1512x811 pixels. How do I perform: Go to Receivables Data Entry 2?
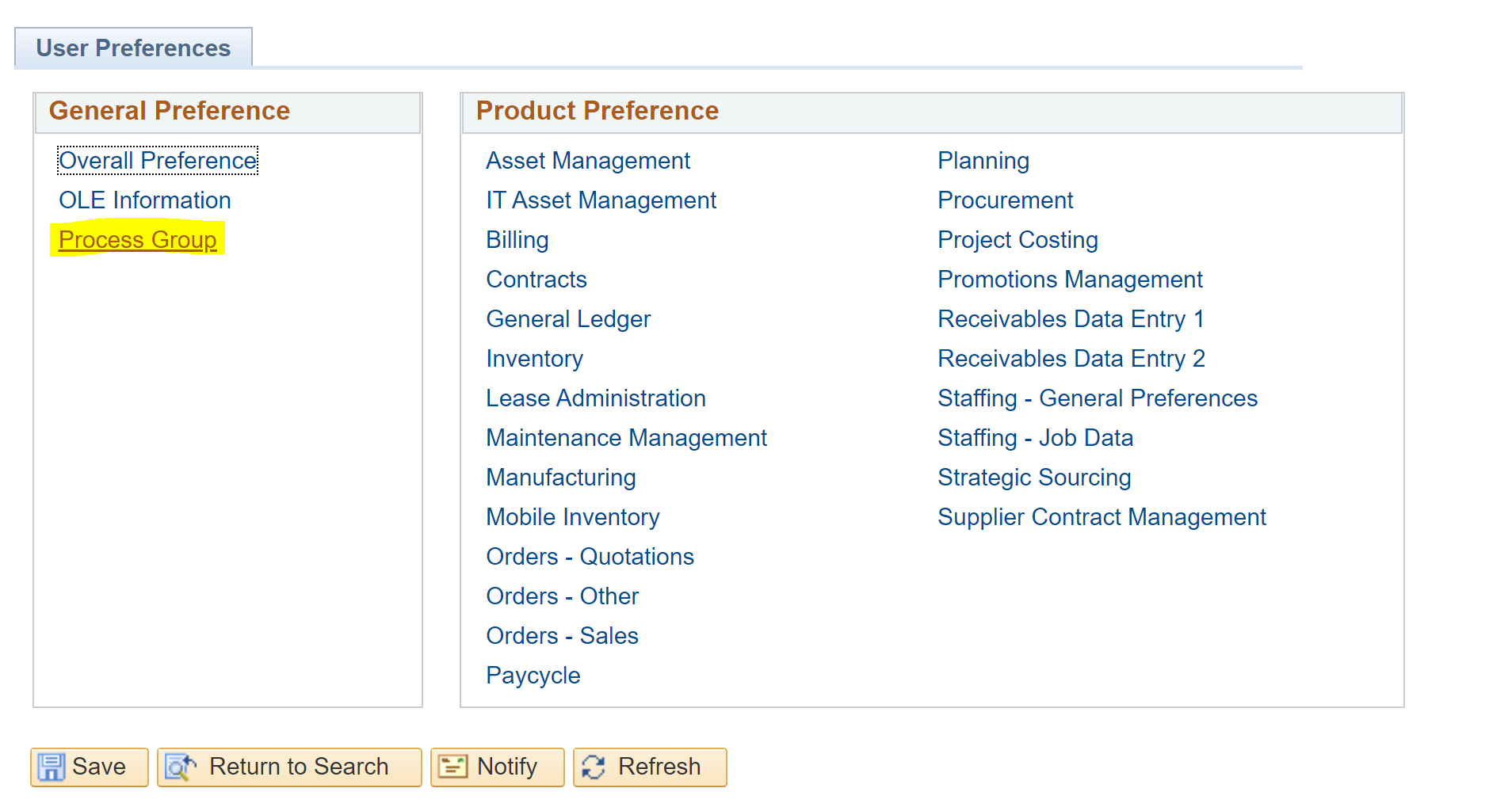click(x=1071, y=359)
